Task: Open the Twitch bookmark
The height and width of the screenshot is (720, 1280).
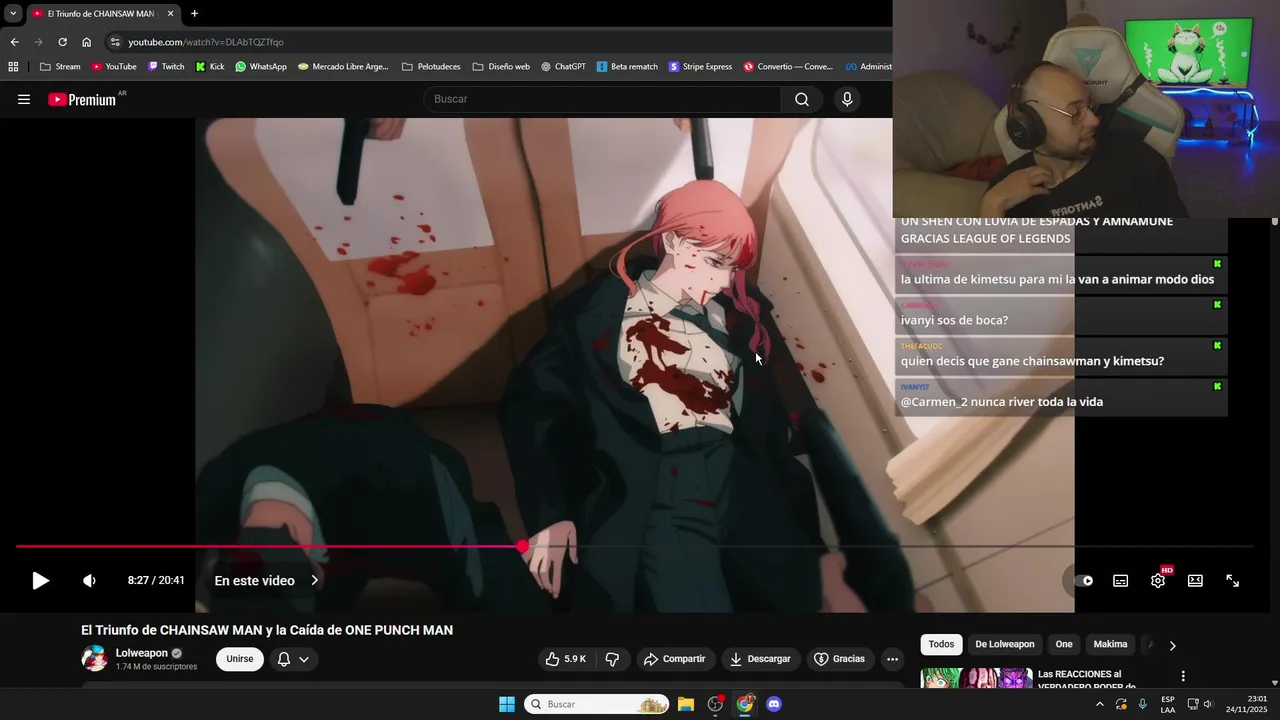Action: click(x=166, y=67)
